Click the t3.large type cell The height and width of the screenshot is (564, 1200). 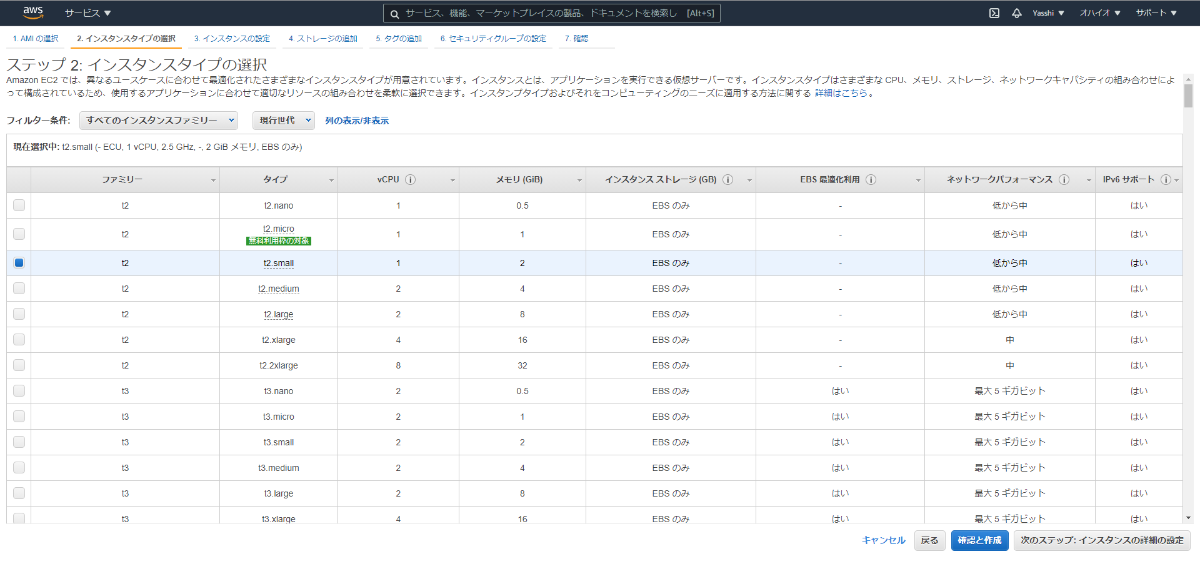[x=279, y=492]
